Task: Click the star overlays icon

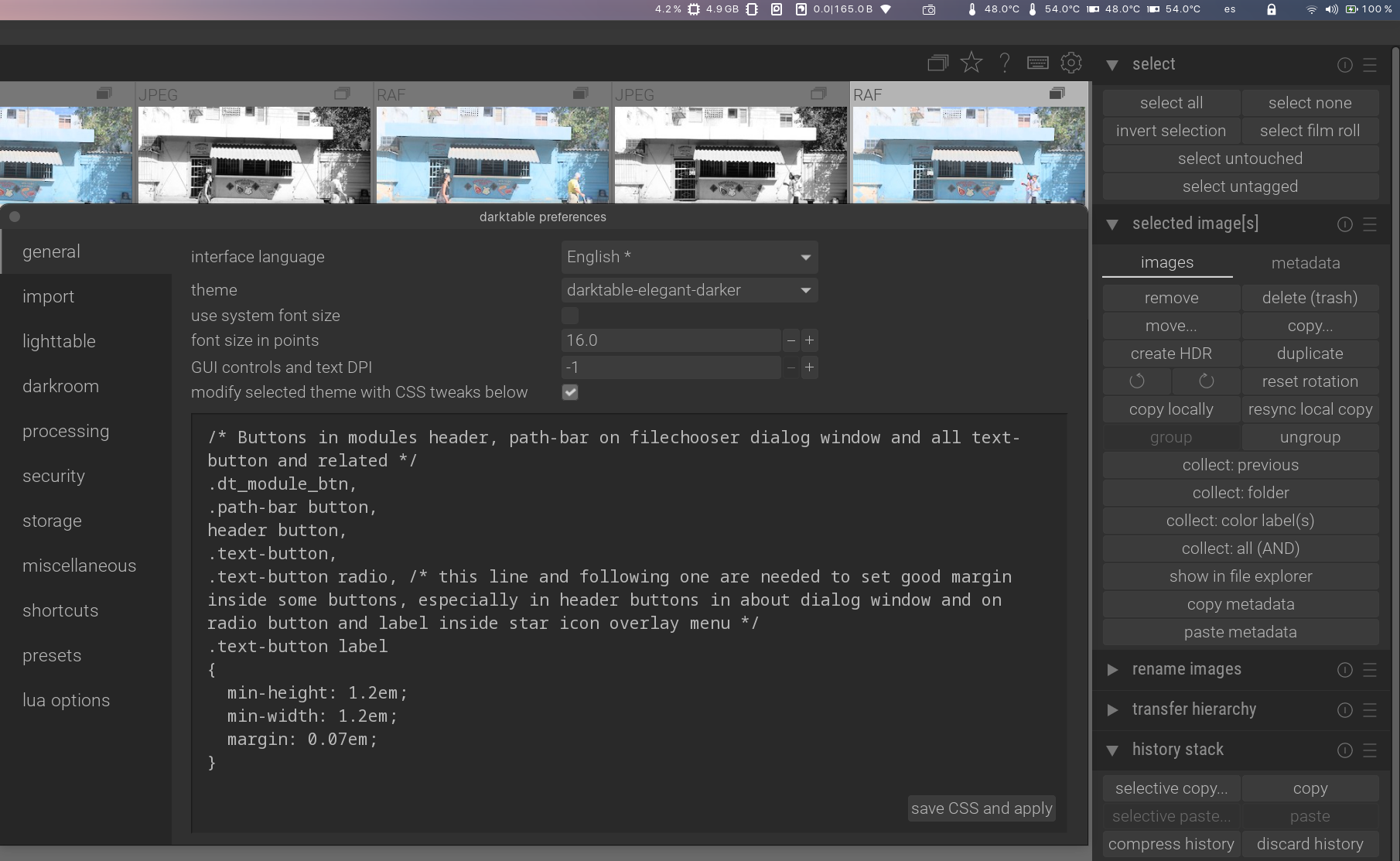Action: (x=971, y=63)
